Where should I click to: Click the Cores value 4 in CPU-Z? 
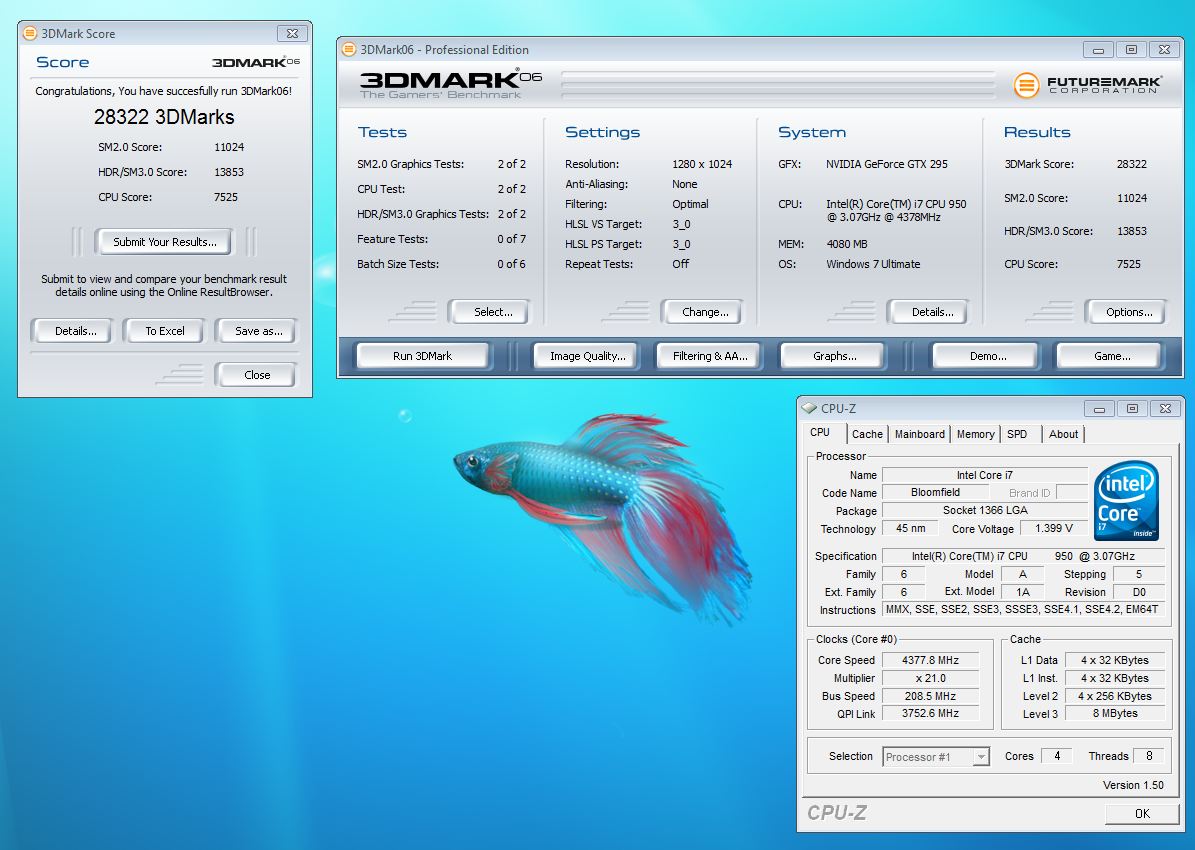coord(1057,756)
